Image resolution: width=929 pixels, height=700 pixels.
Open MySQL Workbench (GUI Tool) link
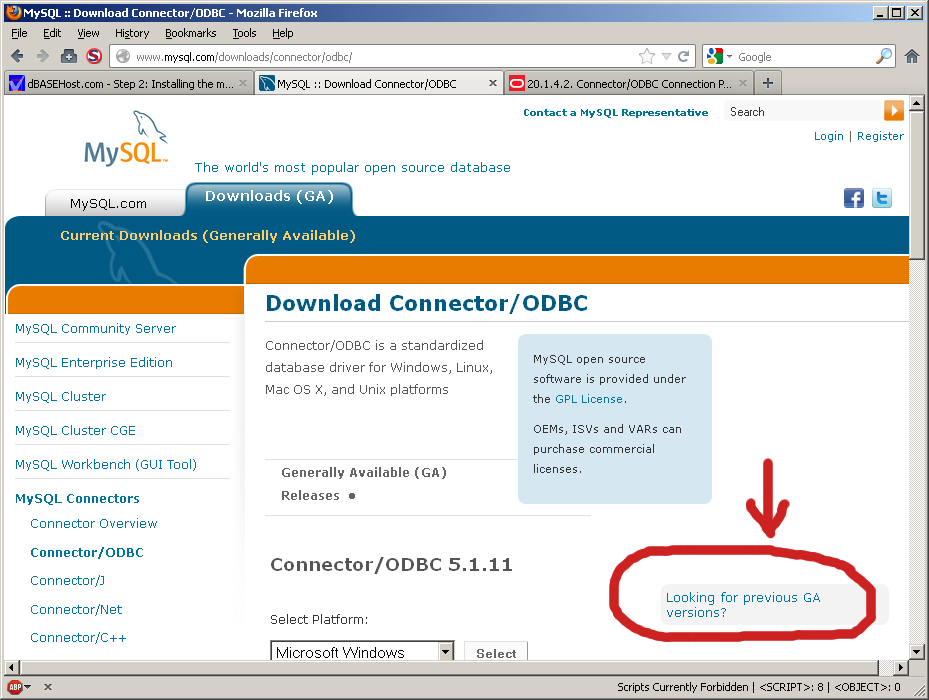pos(106,464)
